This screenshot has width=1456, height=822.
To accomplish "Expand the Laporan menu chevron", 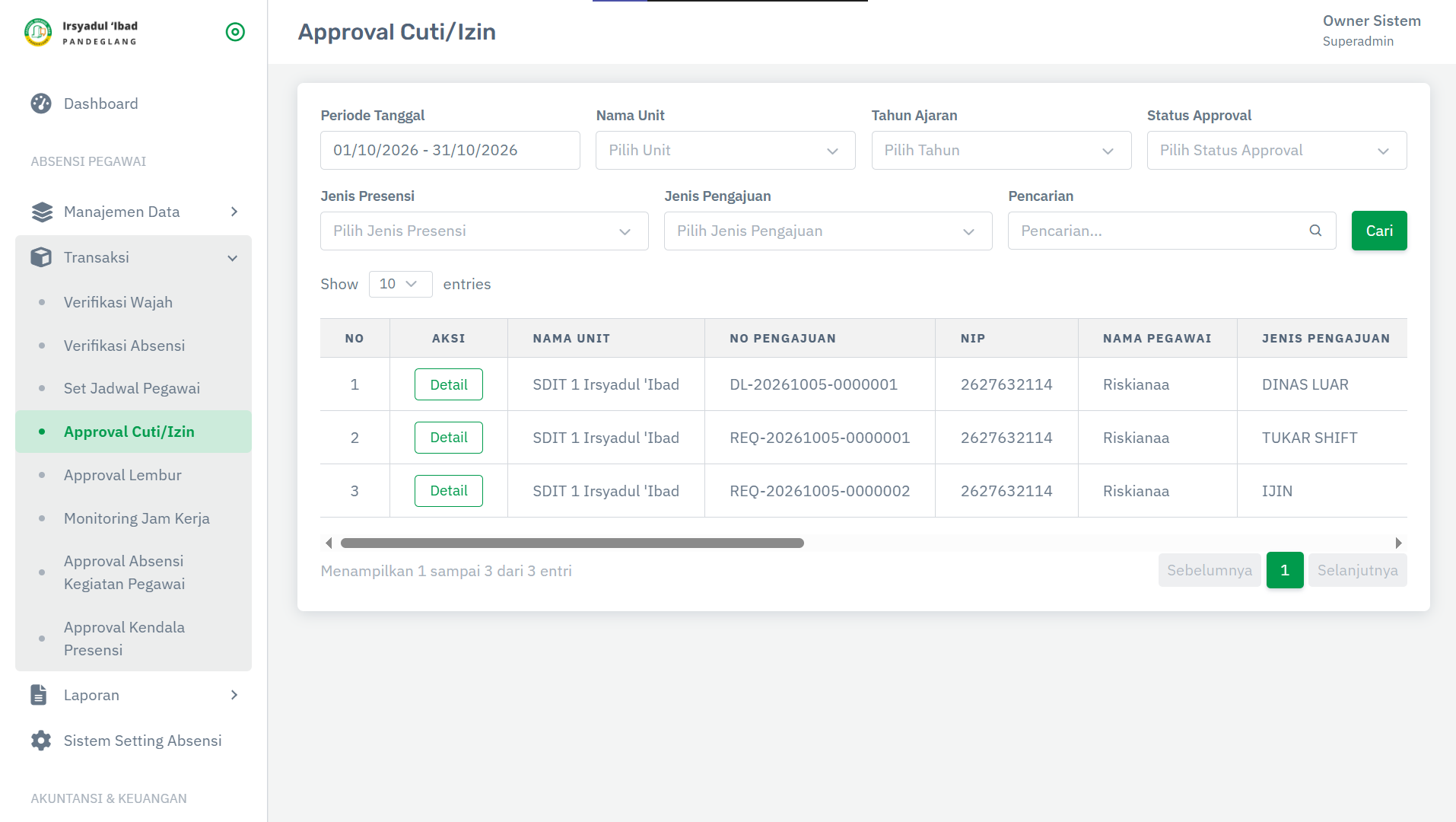I will coord(234,695).
